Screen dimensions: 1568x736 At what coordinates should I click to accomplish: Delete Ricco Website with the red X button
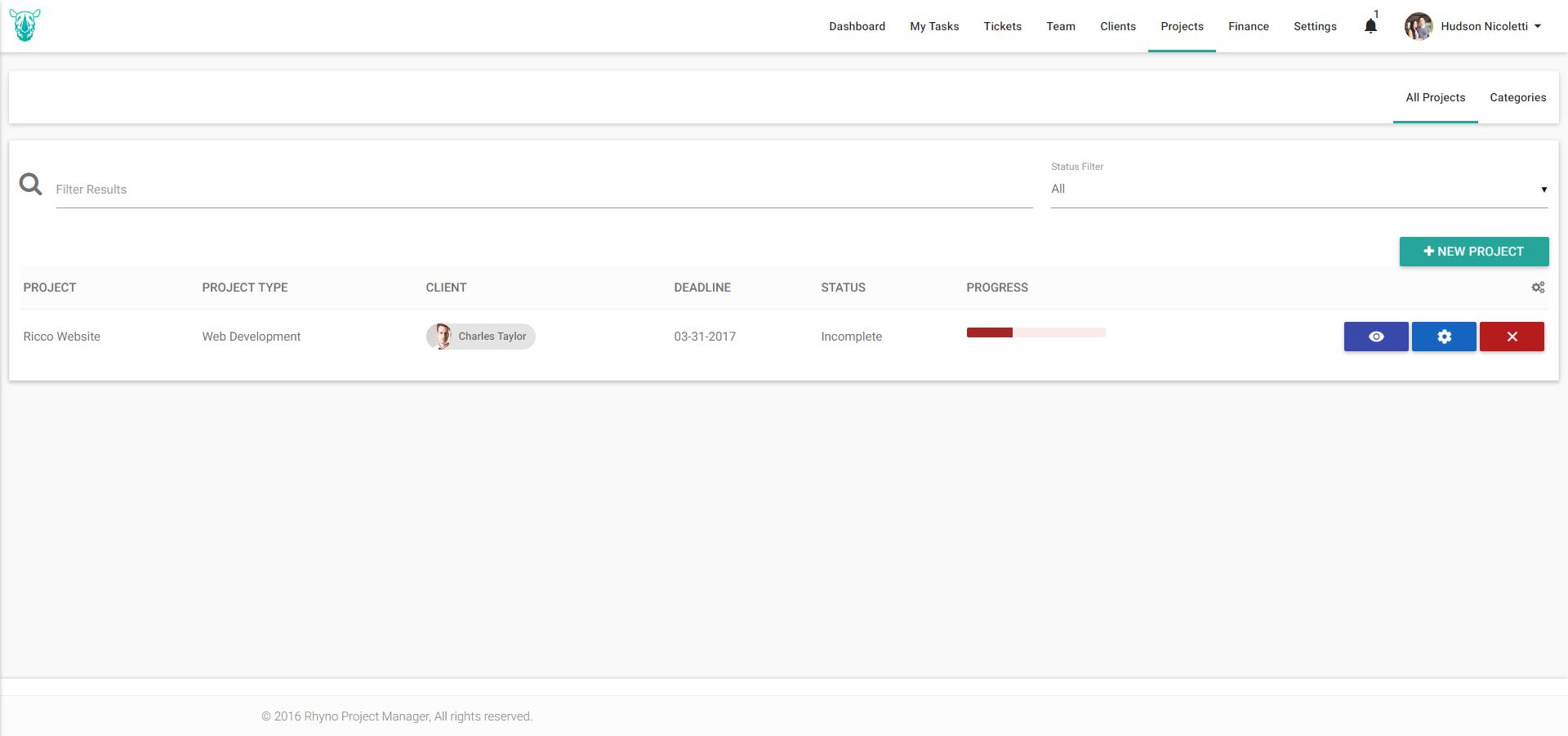[1512, 337]
